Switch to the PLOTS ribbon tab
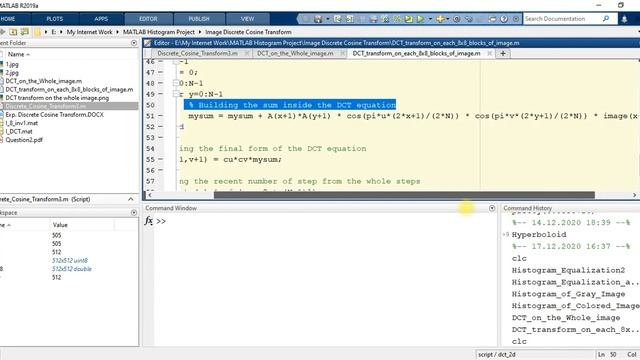This screenshot has height=360, width=640. click(55, 19)
